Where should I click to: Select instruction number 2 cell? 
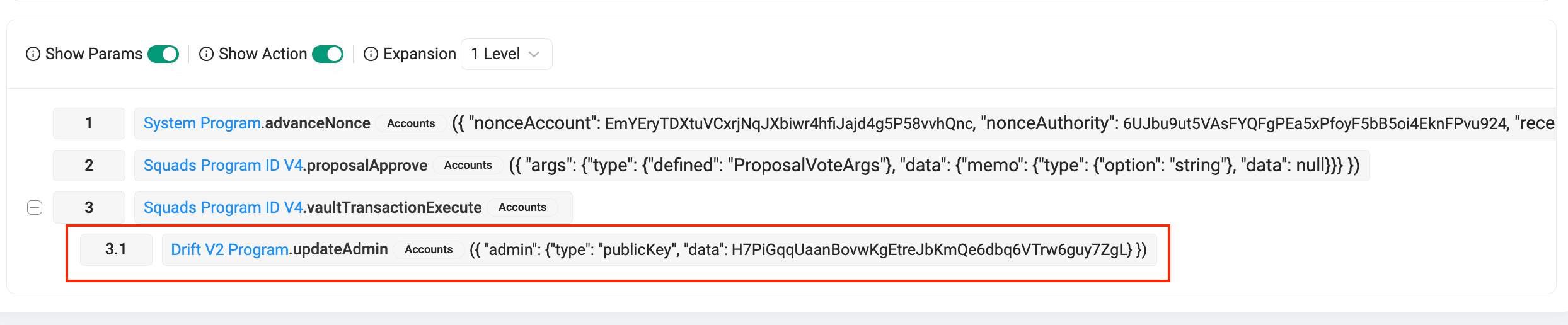coord(89,165)
